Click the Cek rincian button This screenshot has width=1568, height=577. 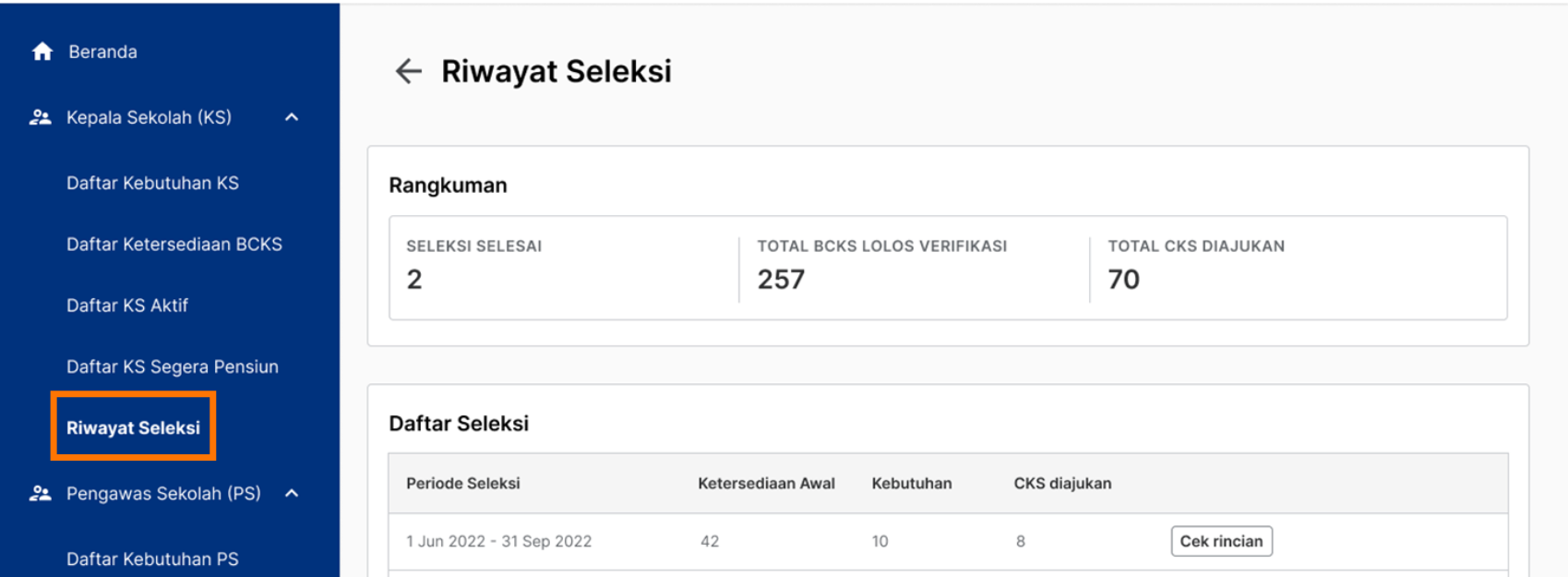(1221, 541)
